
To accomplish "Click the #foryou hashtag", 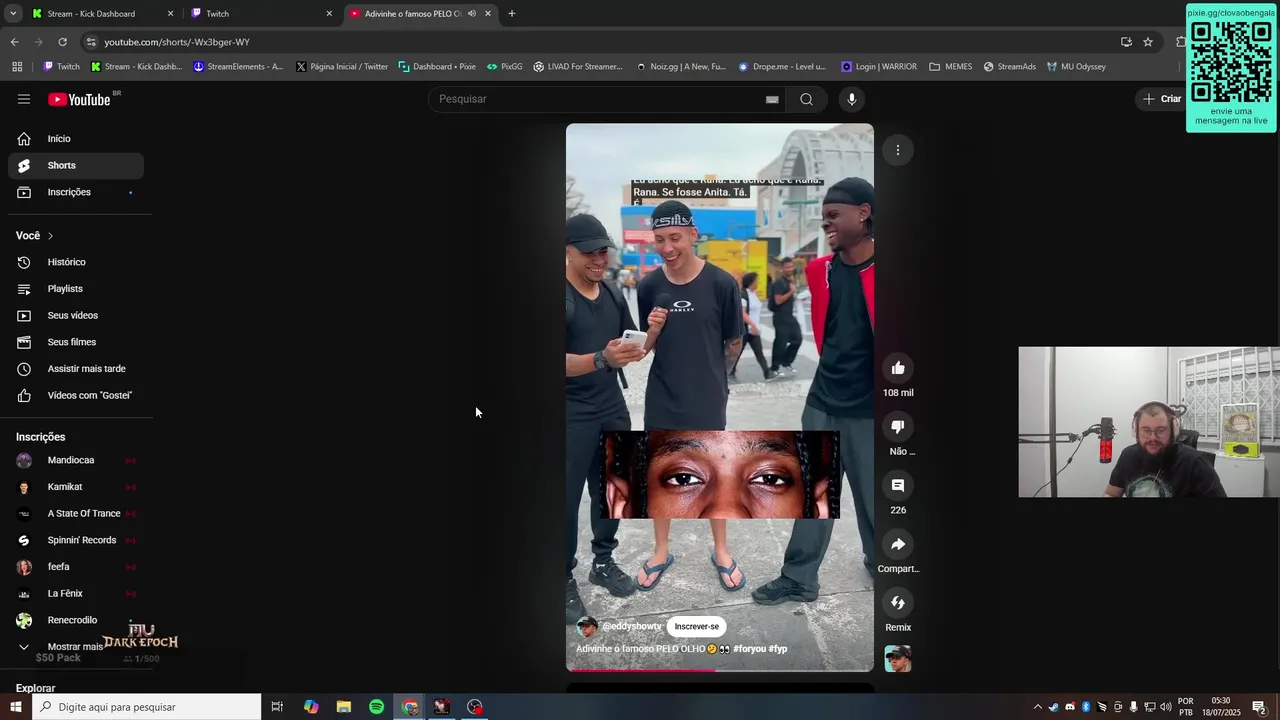I will pos(749,649).
